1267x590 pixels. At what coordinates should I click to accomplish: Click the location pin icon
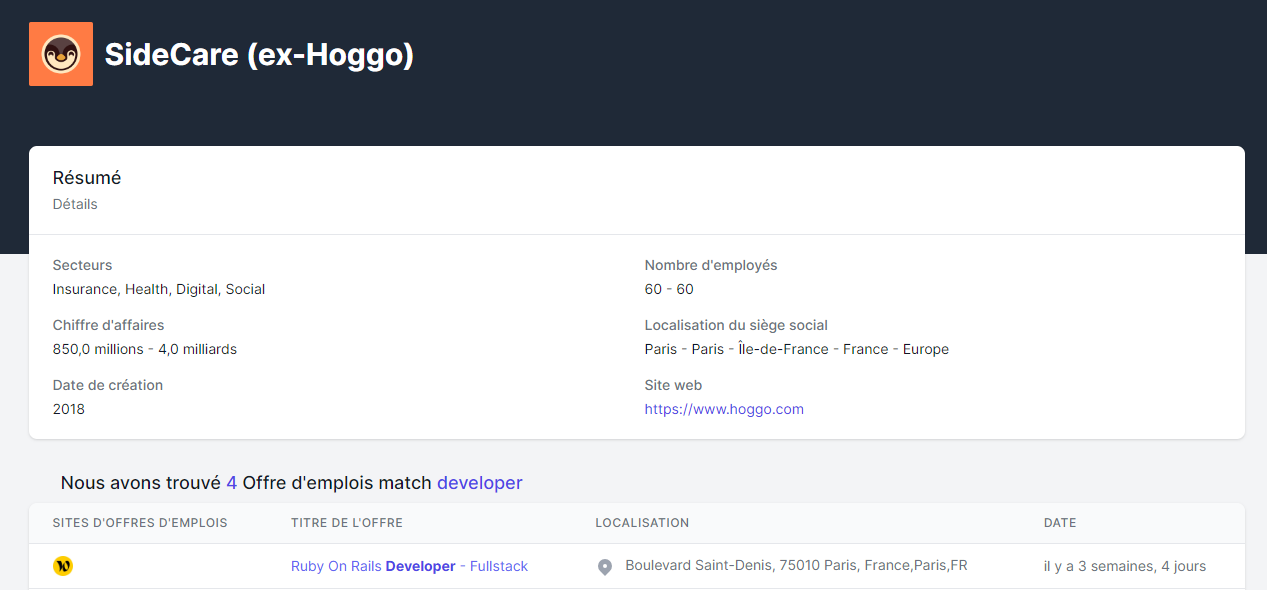click(x=605, y=567)
